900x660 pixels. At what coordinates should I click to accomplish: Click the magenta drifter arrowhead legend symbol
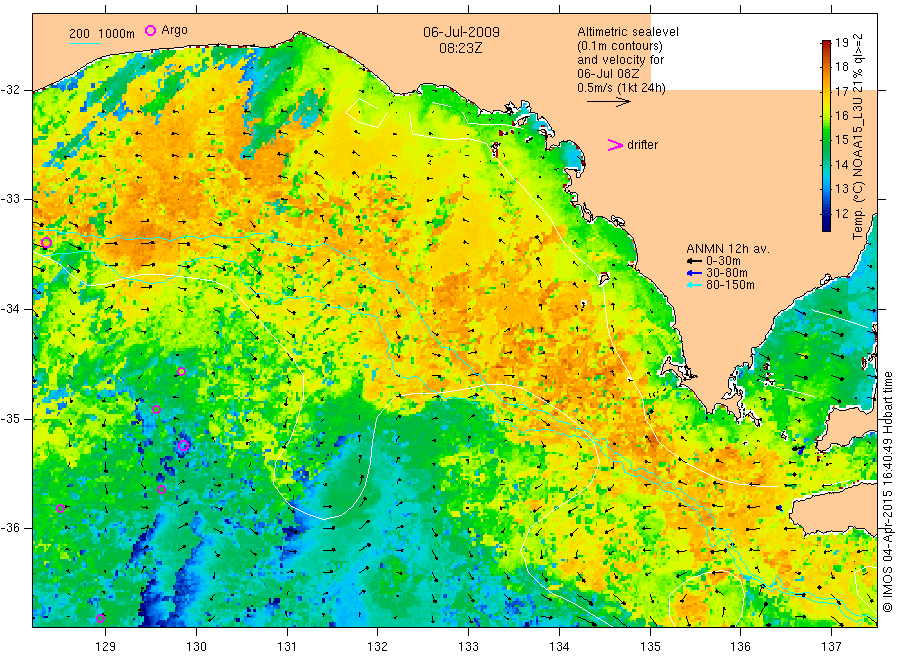615,145
